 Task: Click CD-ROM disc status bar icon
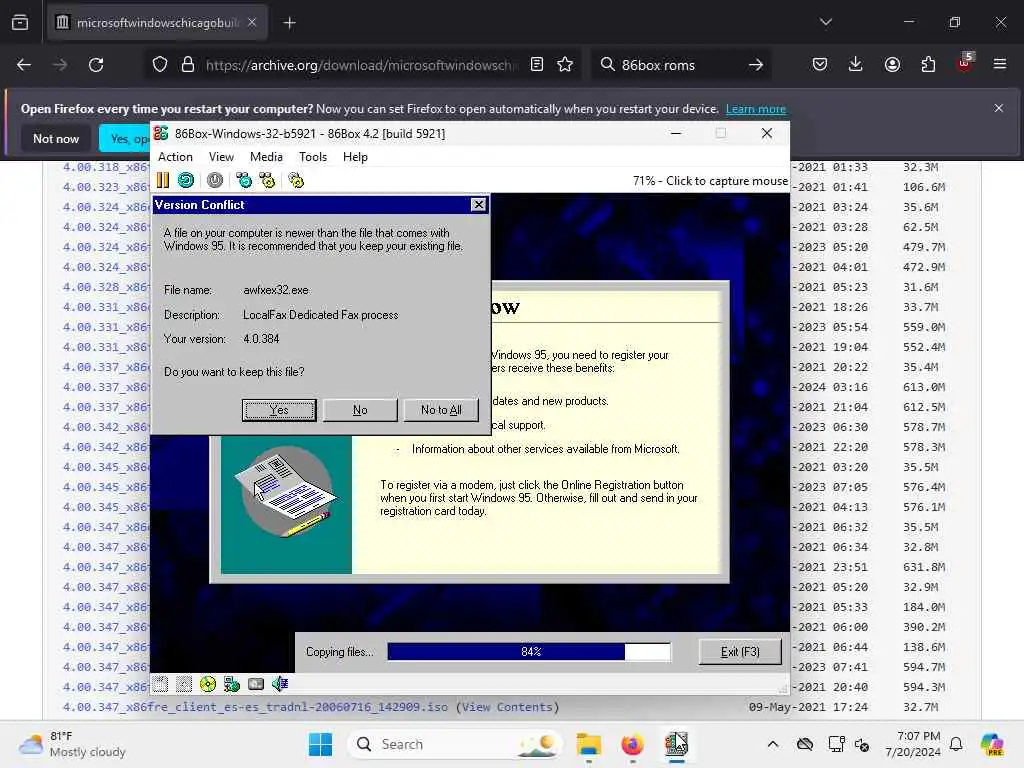[208, 684]
